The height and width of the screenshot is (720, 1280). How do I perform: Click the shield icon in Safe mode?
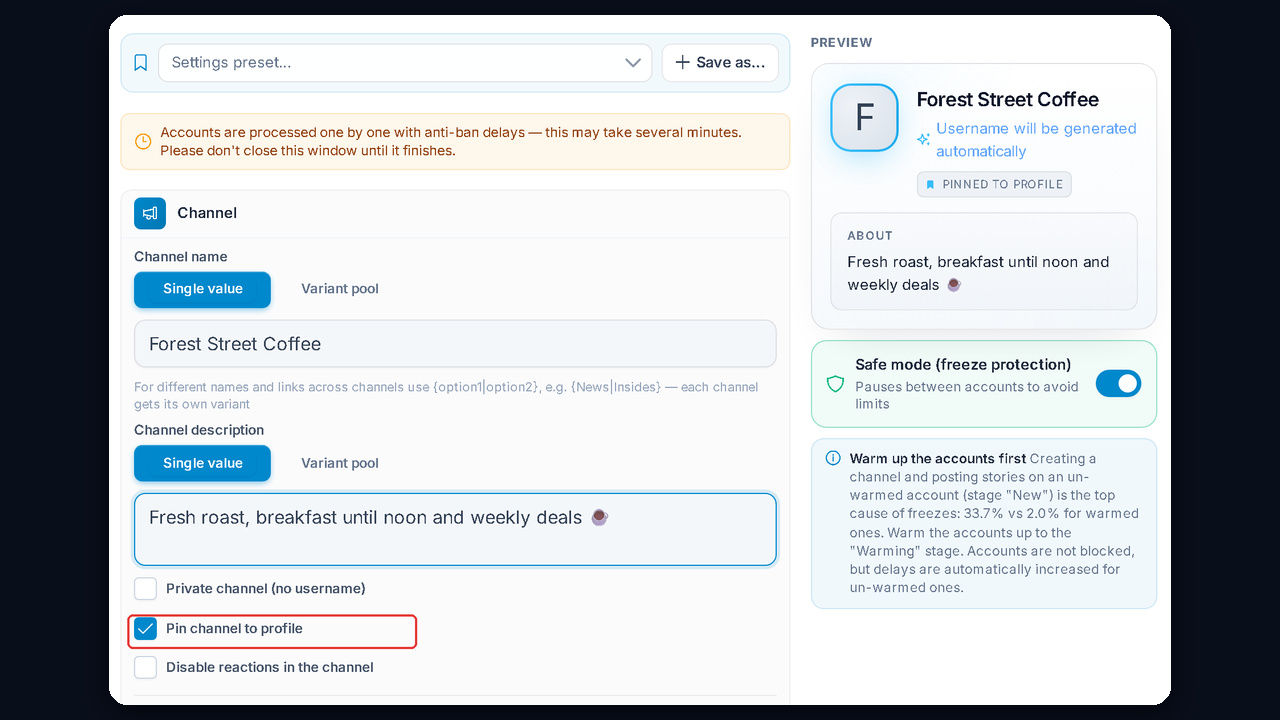click(835, 384)
